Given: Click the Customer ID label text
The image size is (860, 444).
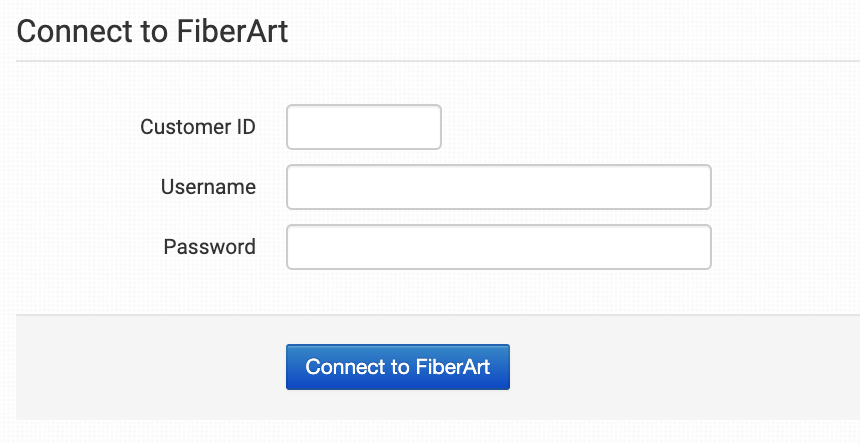Looking at the screenshot, I should (x=198, y=127).
